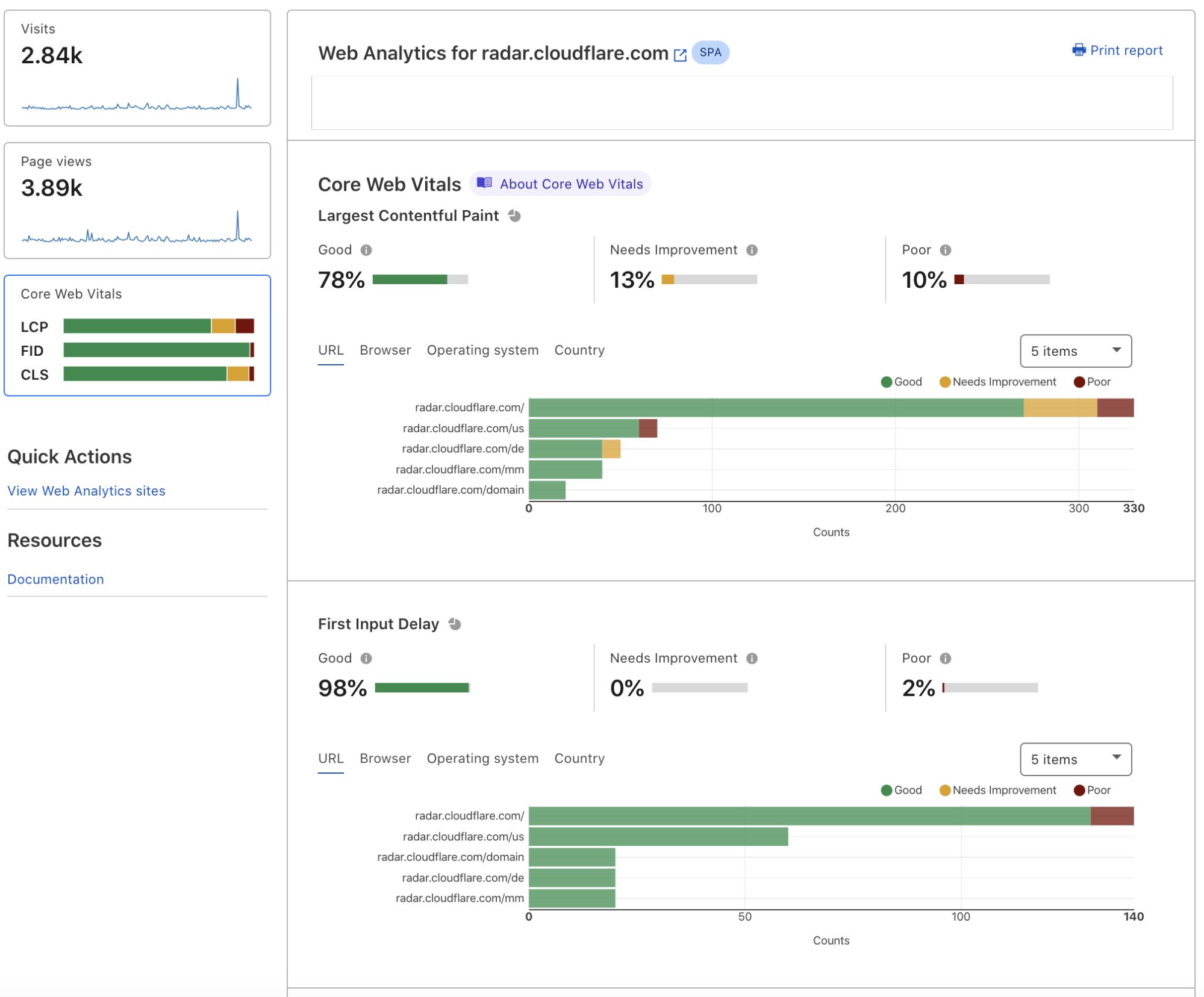Click radar.cloudflare.com/domain label in FID chart

[451, 857]
